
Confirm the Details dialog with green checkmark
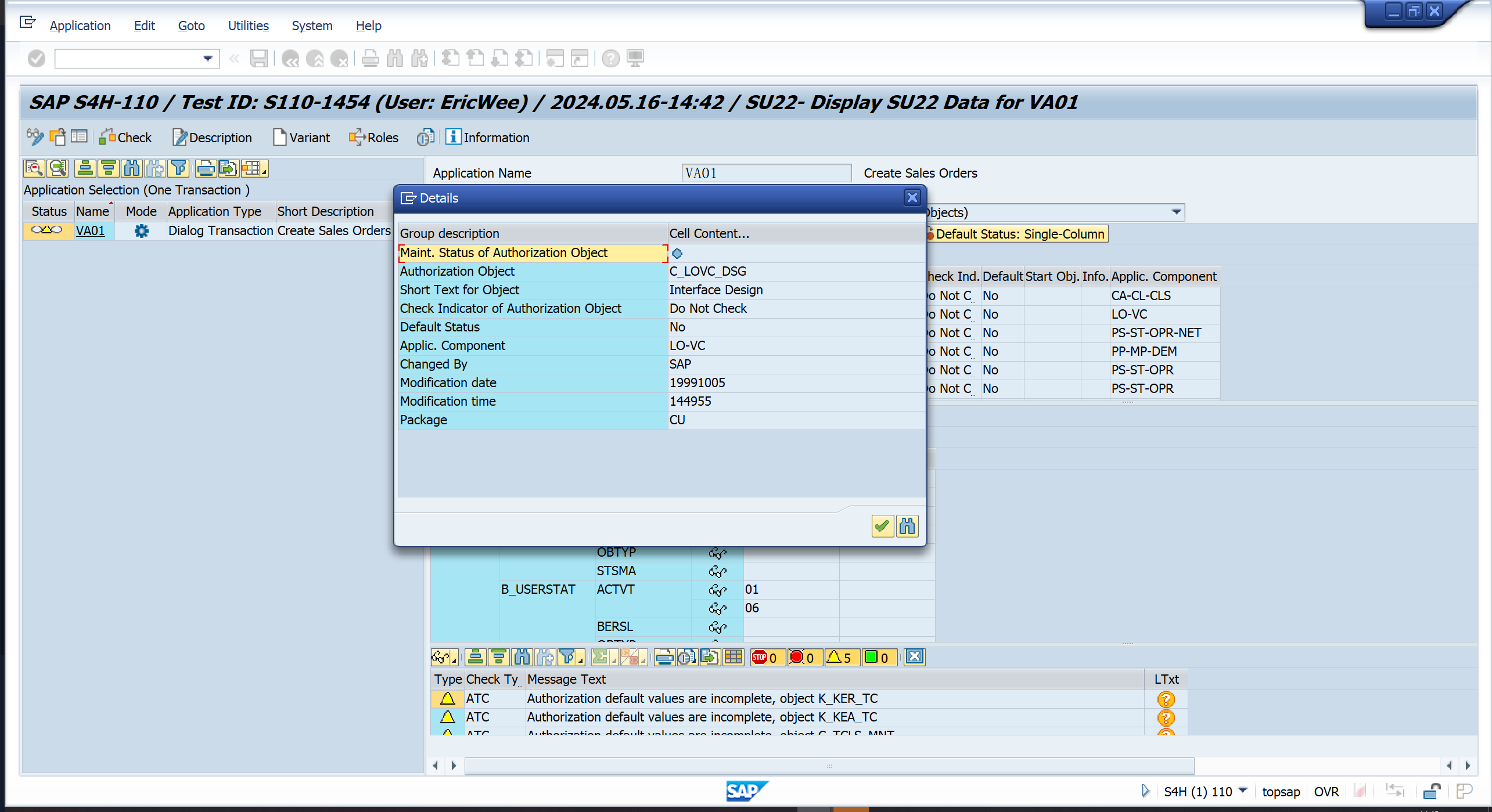click(882, 526)
